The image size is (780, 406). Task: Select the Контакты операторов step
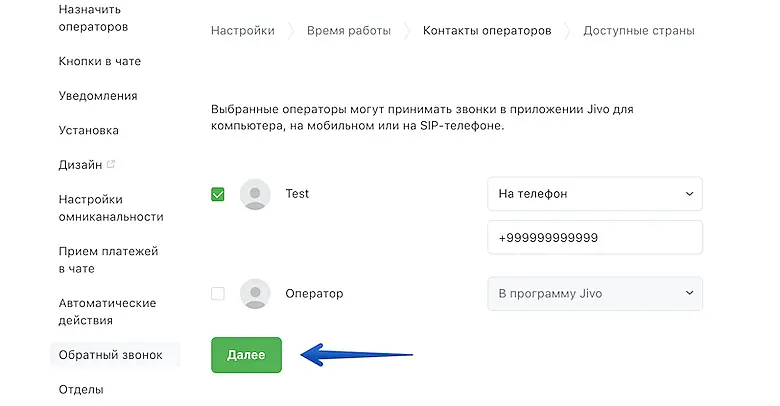(486, 31)
